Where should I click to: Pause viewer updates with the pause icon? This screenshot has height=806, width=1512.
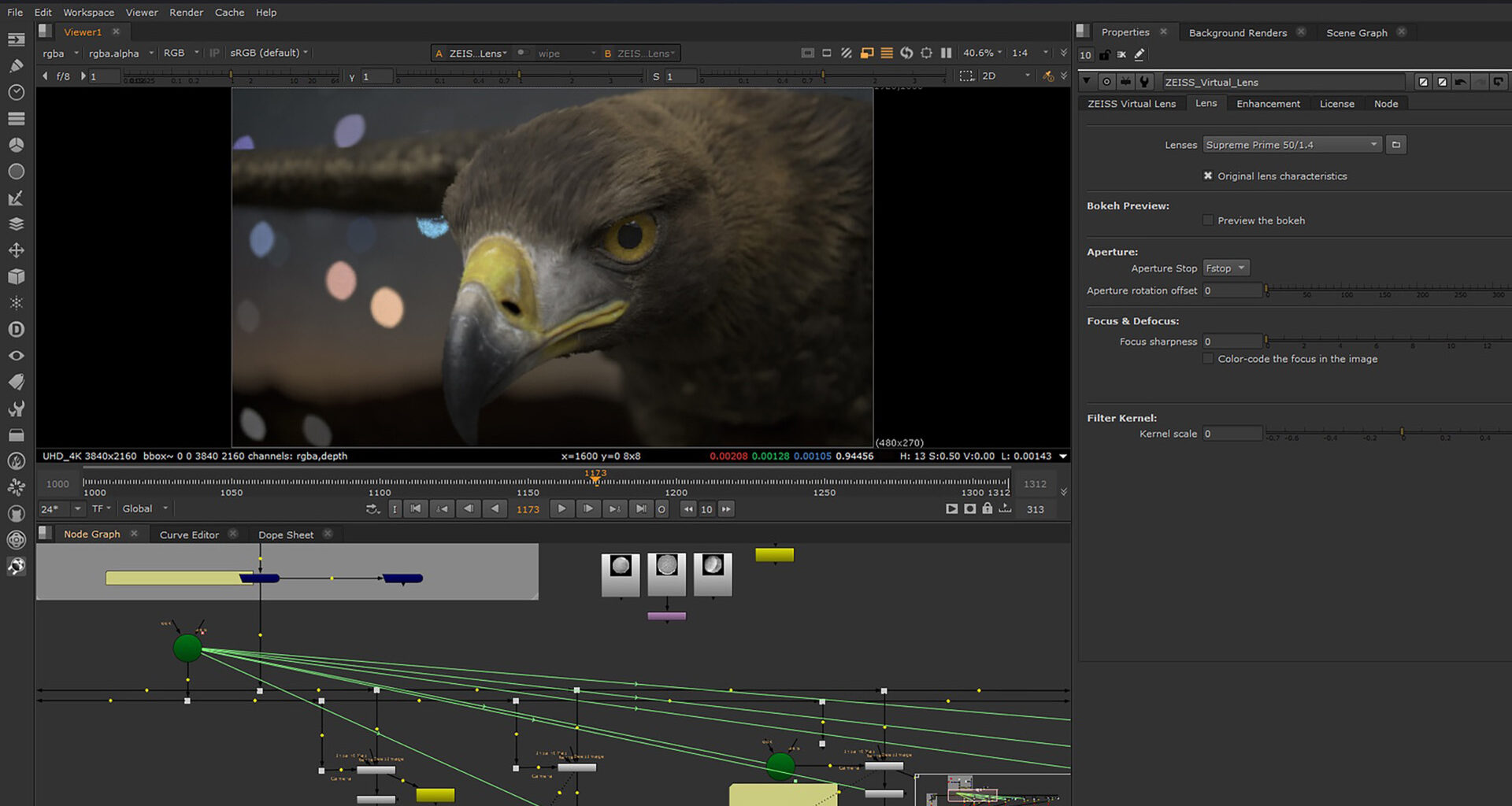point(946,53)
